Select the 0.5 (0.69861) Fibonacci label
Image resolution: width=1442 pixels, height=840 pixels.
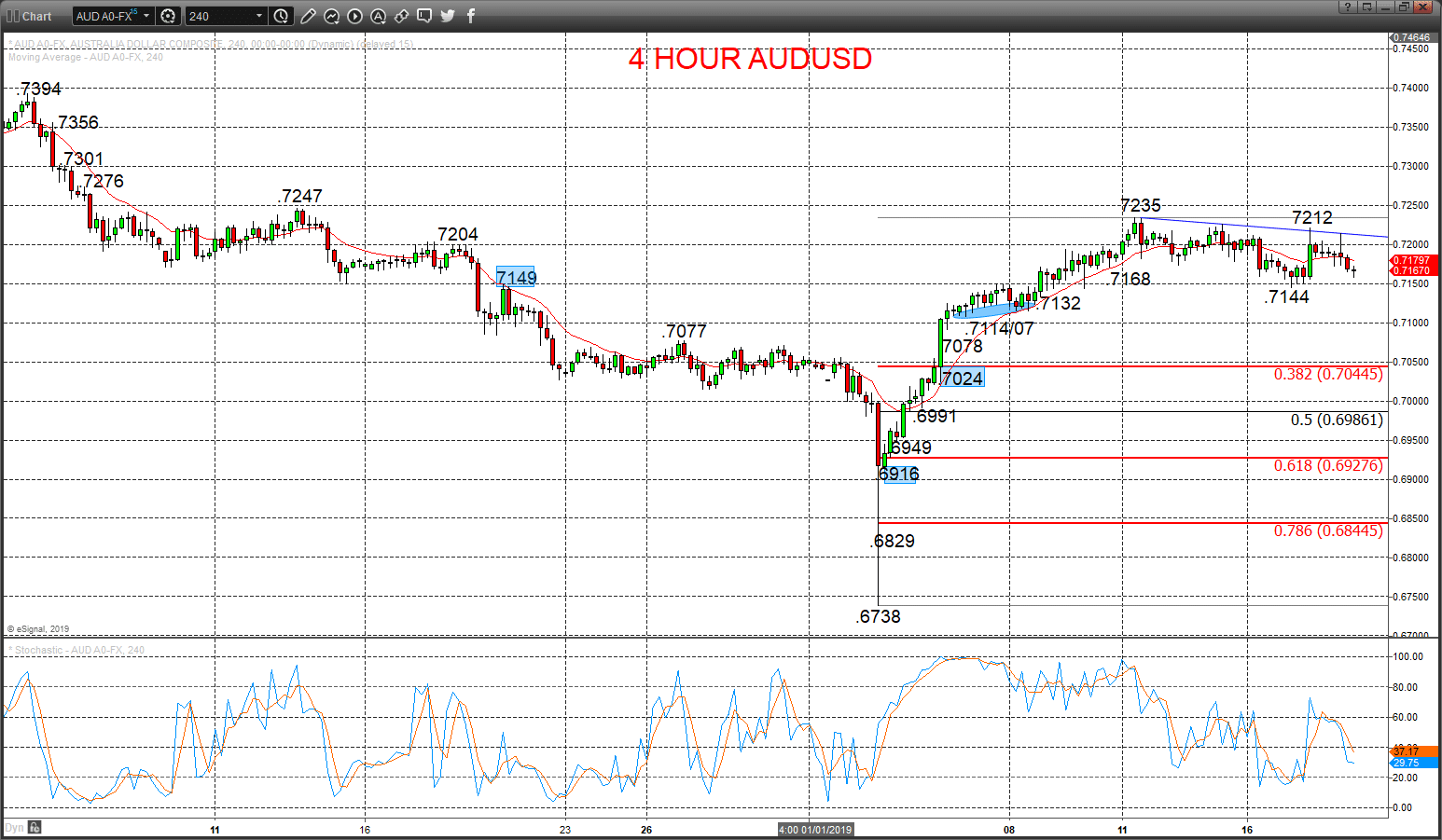(x=1337, y=420)
